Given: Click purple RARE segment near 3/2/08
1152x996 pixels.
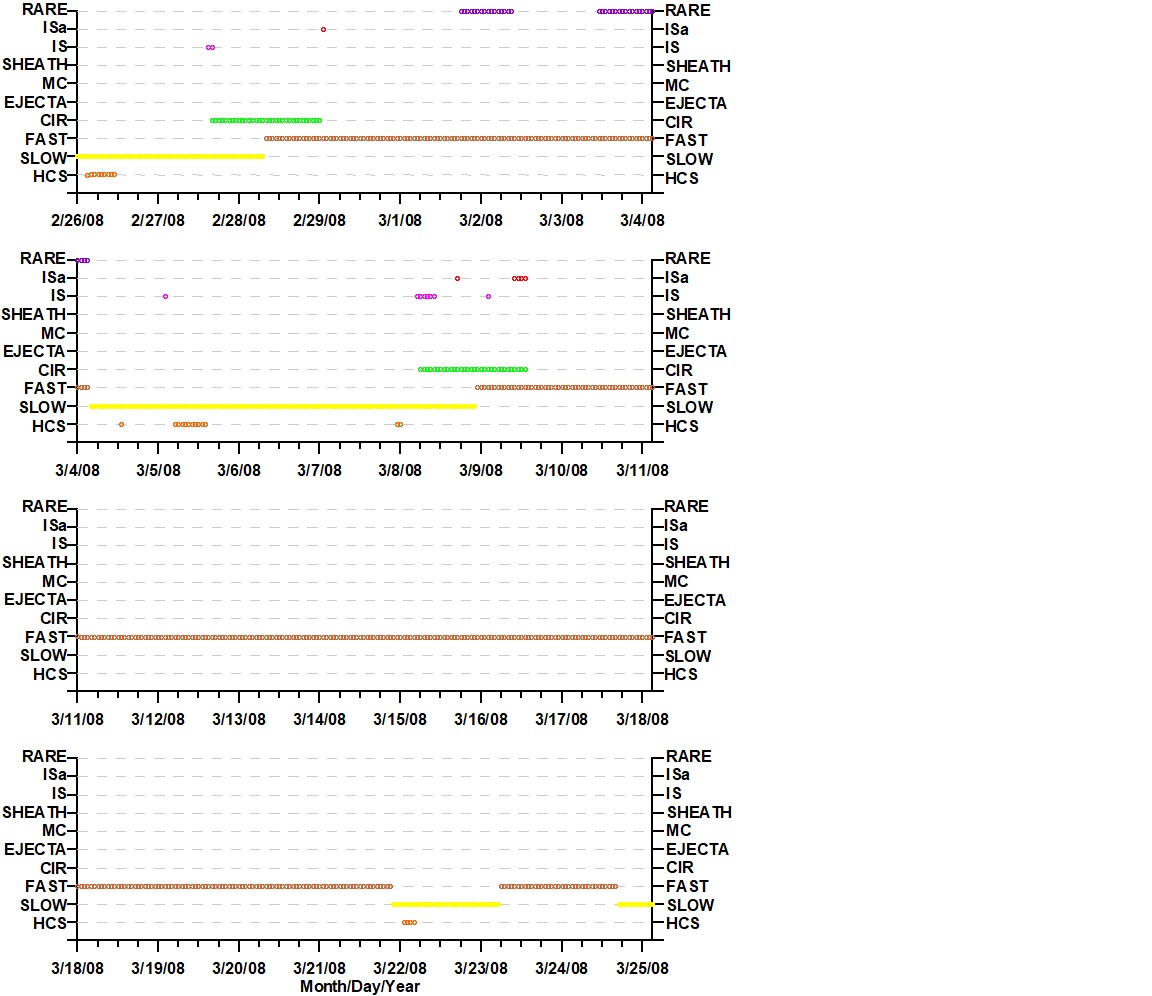Looking at the screenshot, I should tap(486, 12).
